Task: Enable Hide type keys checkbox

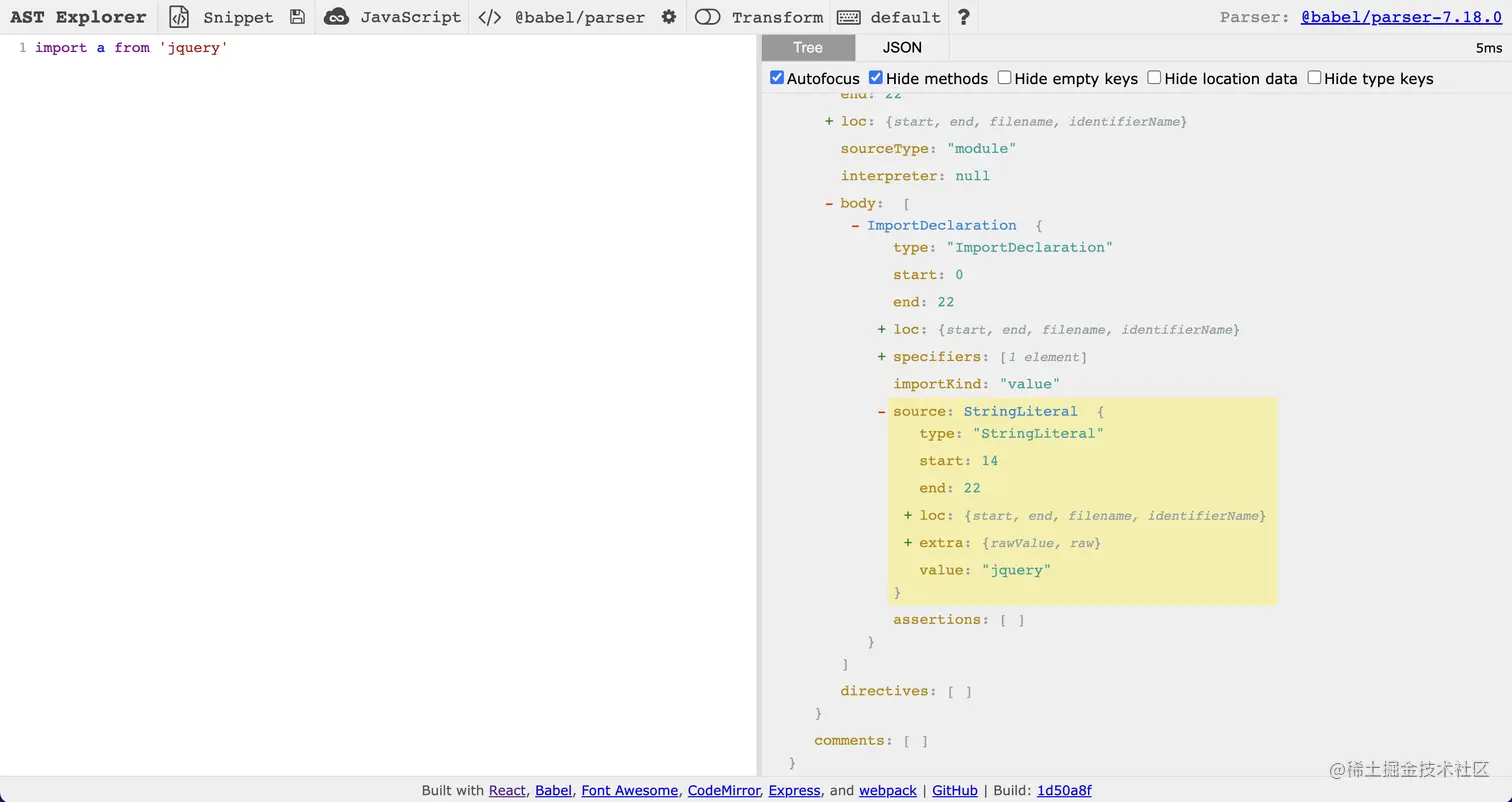Action: pos(1315,78)
